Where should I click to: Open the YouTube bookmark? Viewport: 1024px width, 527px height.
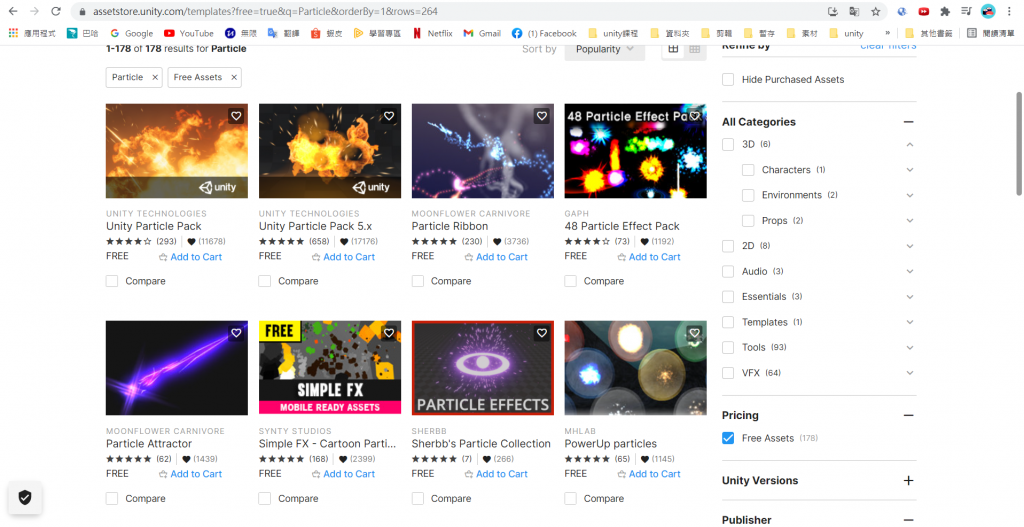pos(189,33)
